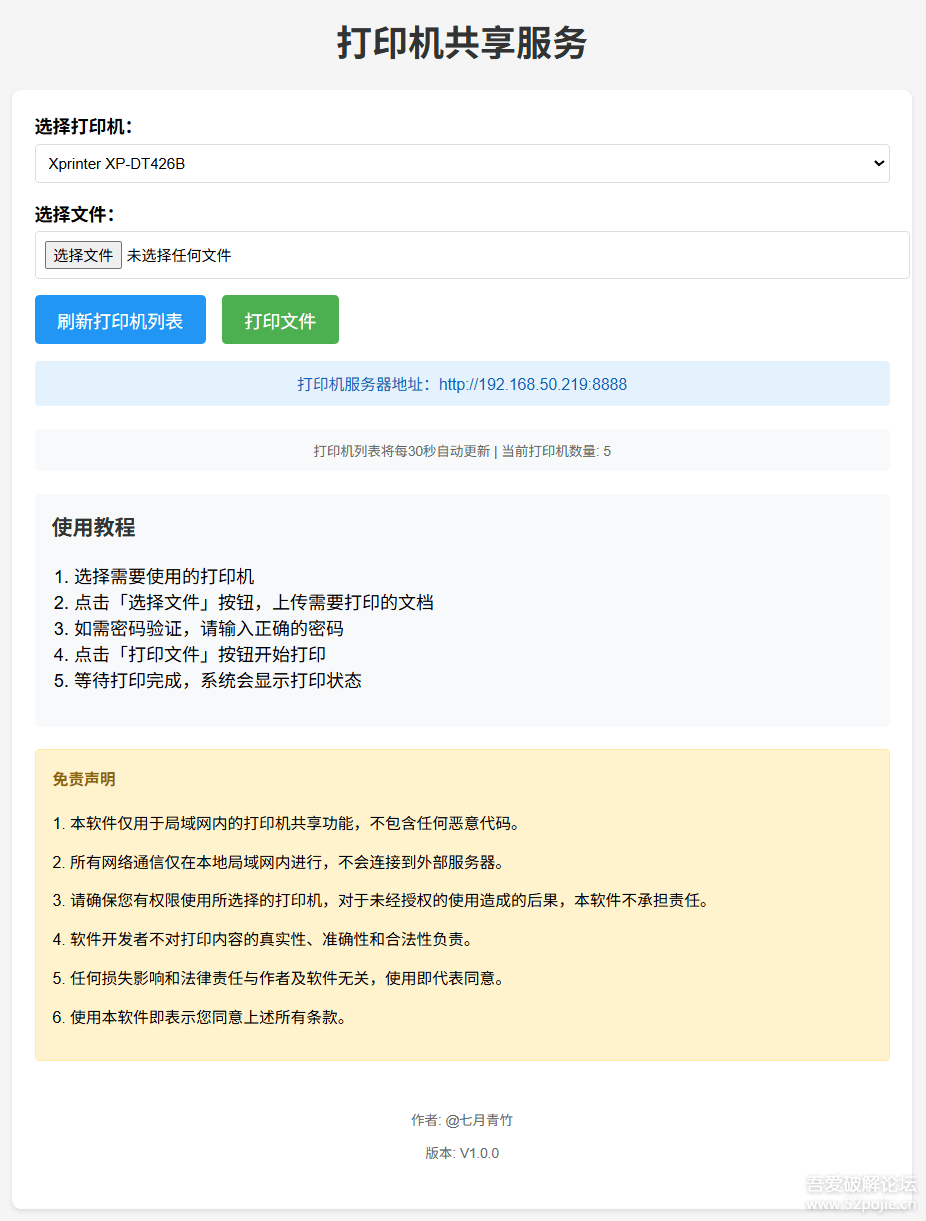
Task: Click the dropdown chevron arrow
Action: pyautogui.click(x=877, y=163)
